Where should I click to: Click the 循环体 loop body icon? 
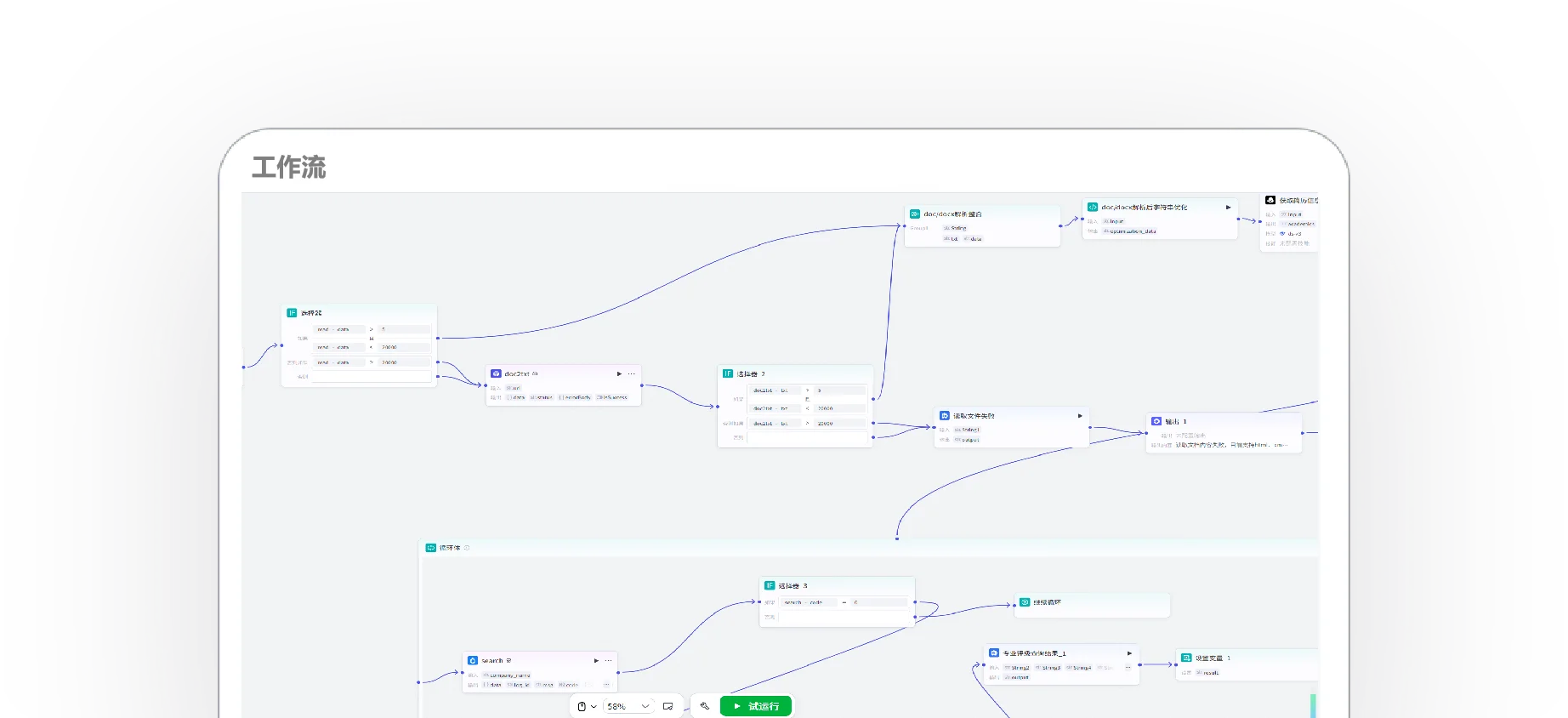tap(431, 548)
